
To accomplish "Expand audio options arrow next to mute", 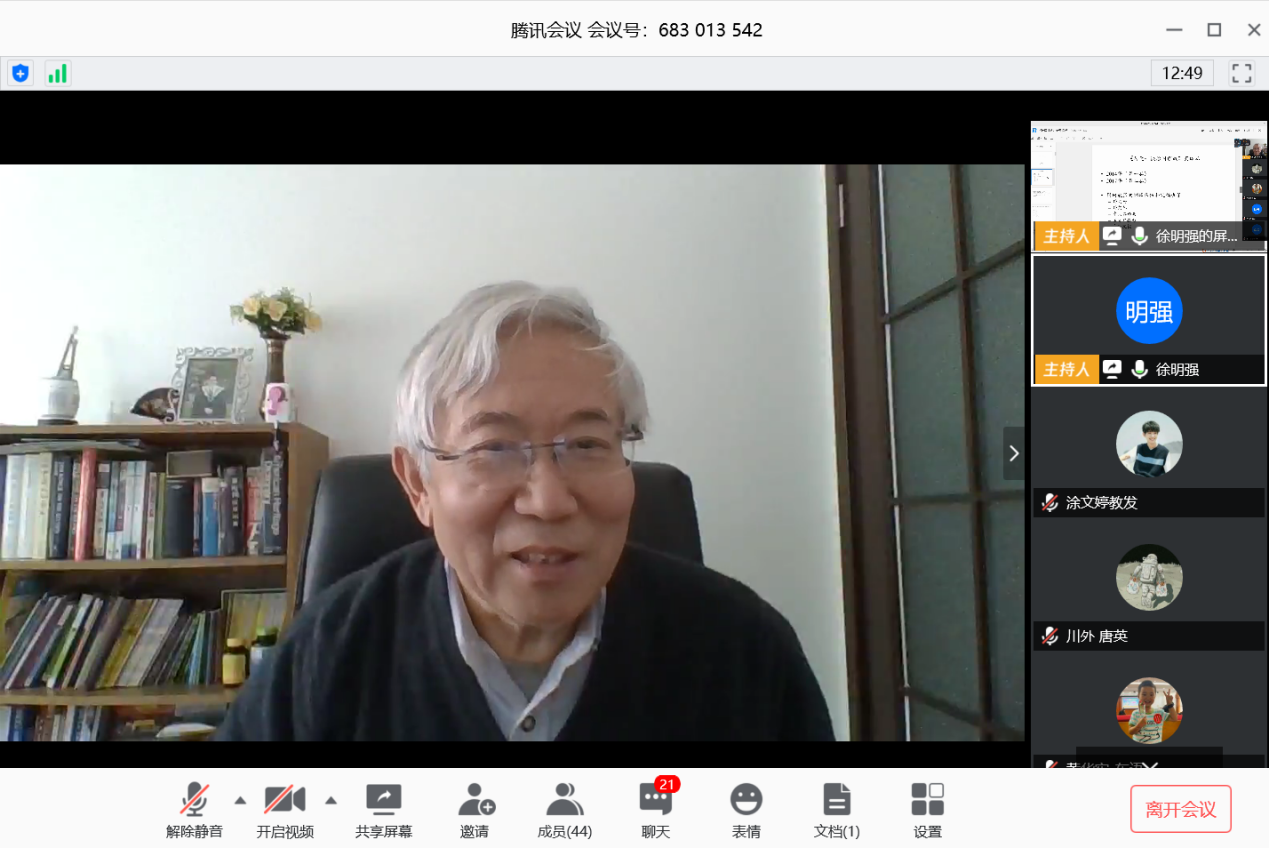I will (240, 800).
